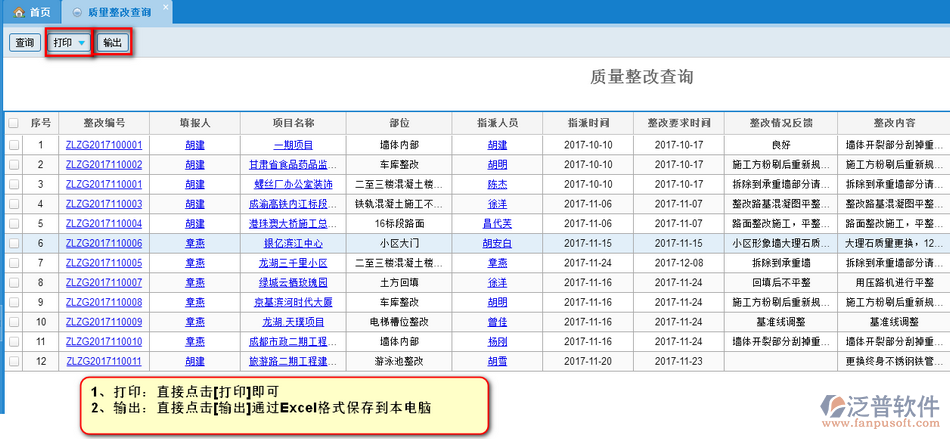Screen dimensions: 950x439
Task: Open record ZLZG2017110006 link
Action: tap(104, 243)
